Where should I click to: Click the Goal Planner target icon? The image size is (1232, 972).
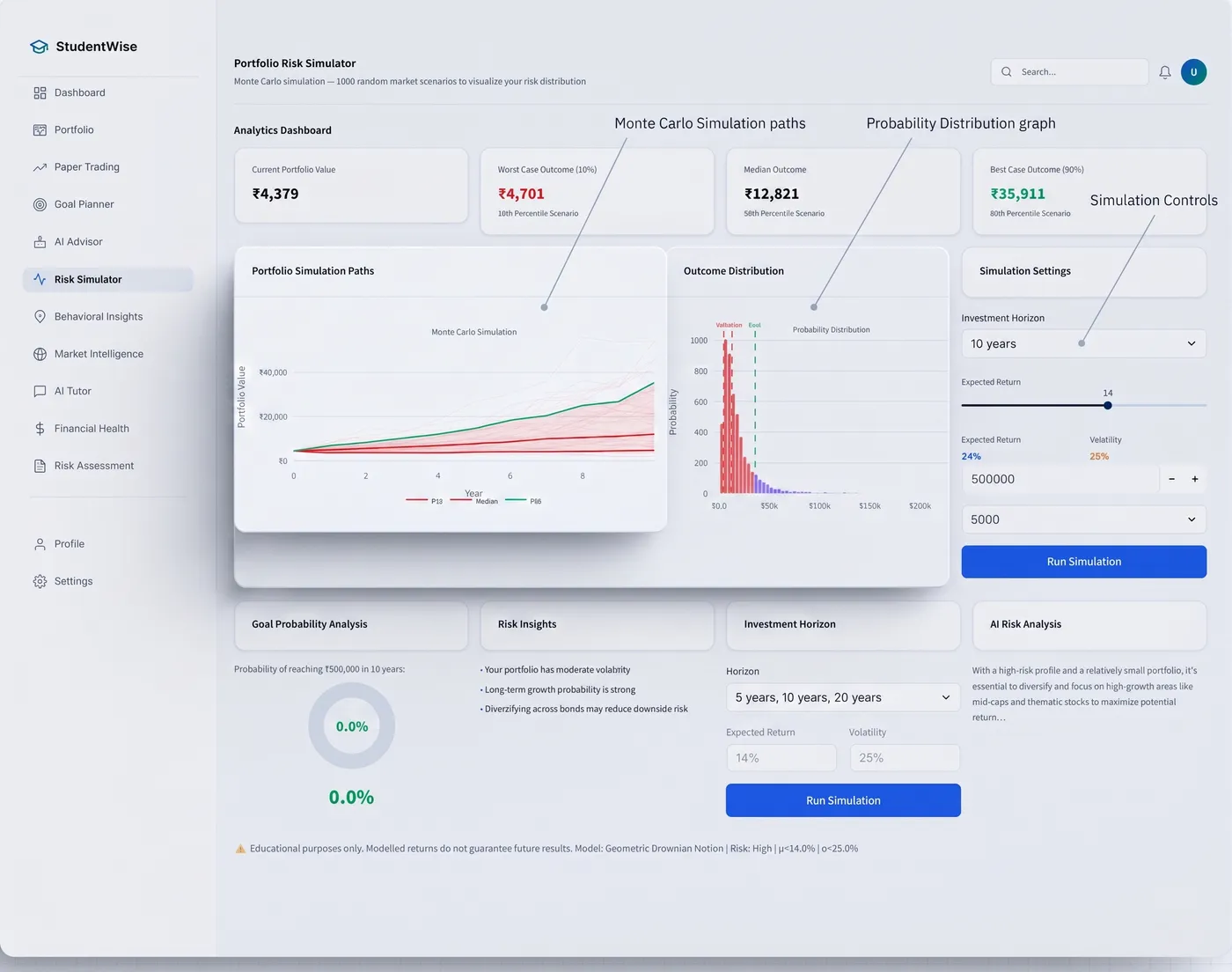[x=40, y=204]
